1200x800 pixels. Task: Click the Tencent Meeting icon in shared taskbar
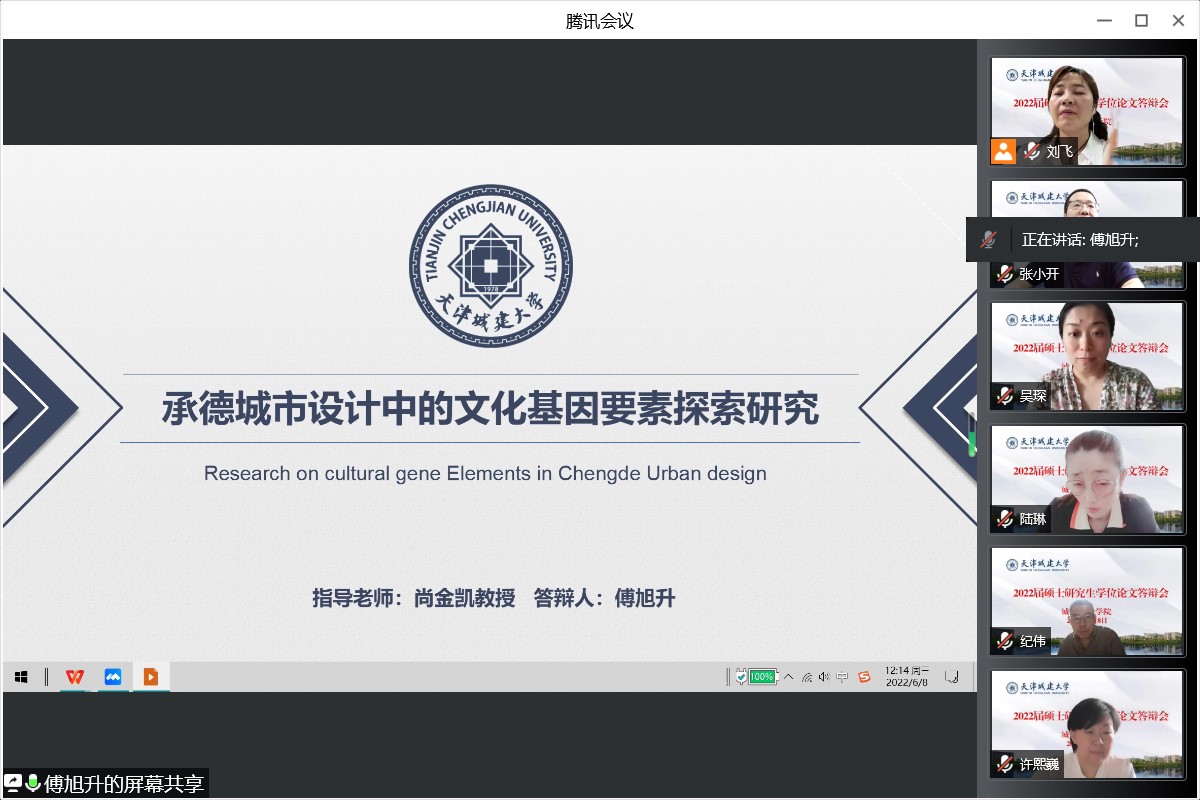[113, 677]
